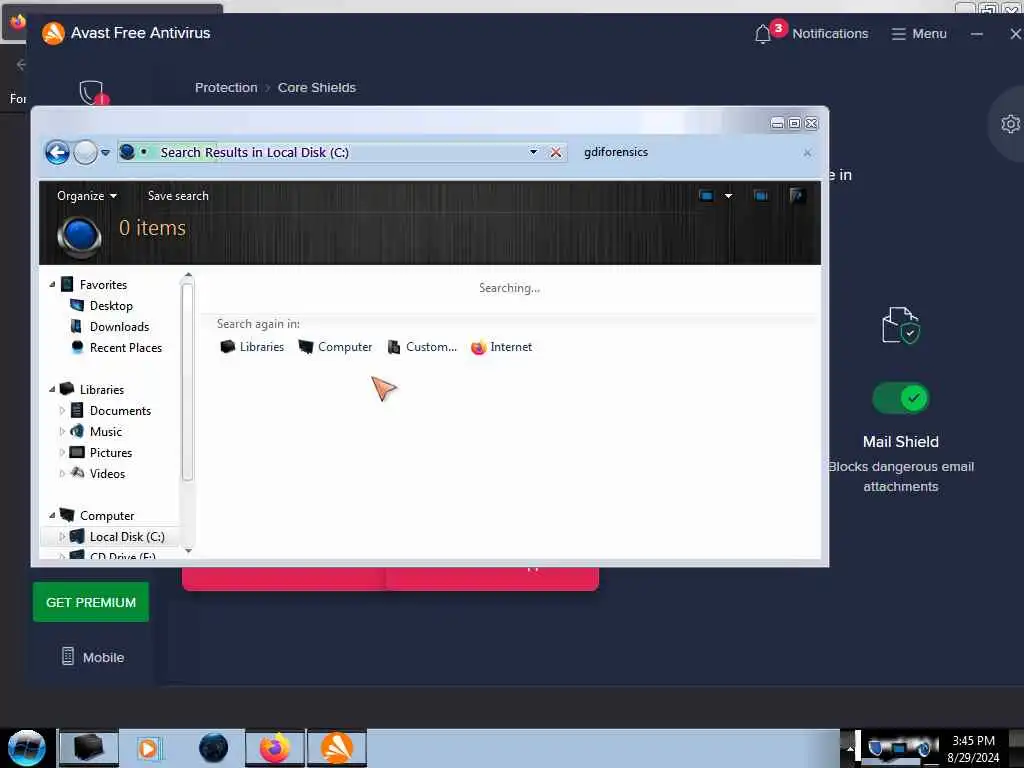Open Explorer from the taskbar

89,748
